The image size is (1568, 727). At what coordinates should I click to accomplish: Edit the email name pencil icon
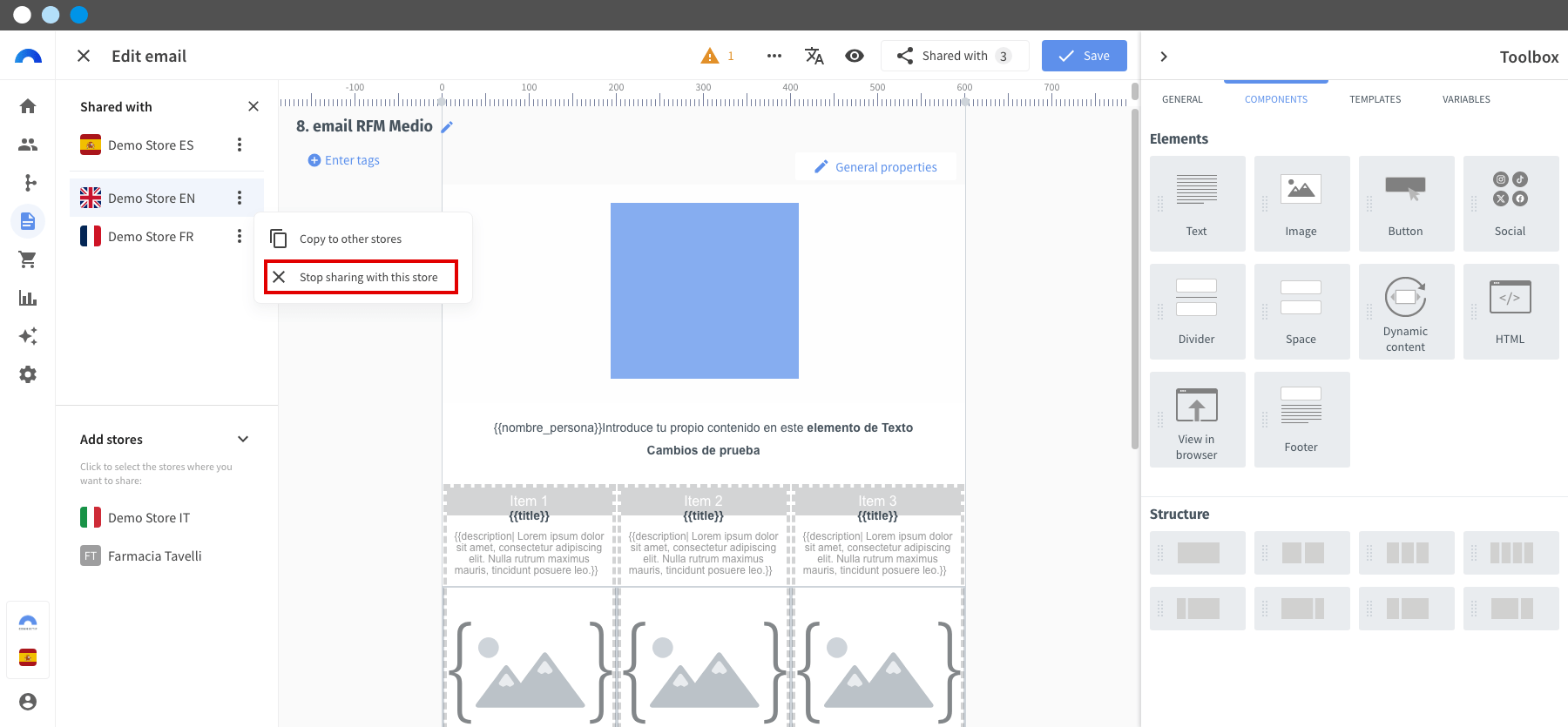[x=448, y=127]
